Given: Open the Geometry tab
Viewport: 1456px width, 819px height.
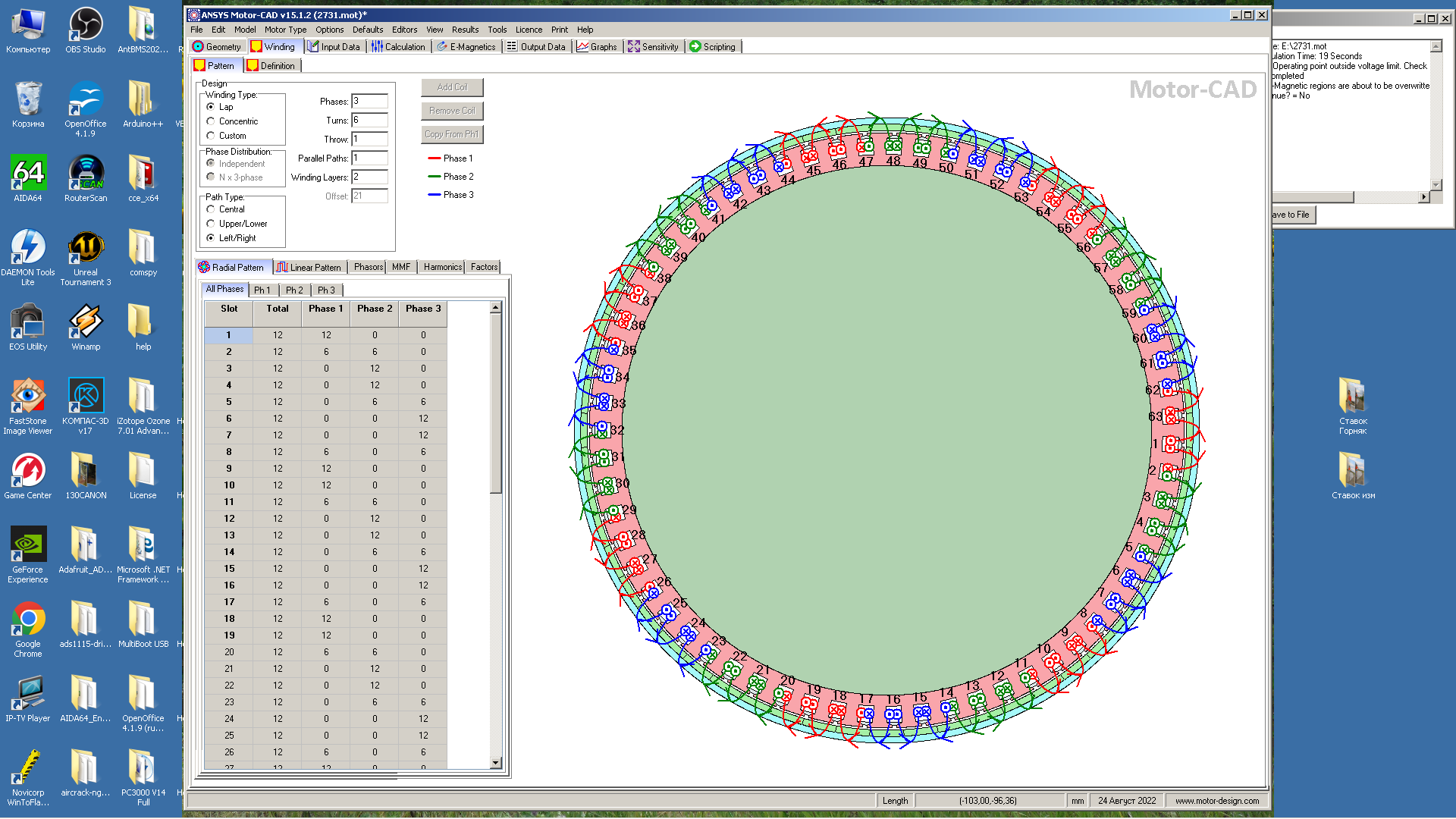Looking at the screenshot, I should (x=217, y=47).
